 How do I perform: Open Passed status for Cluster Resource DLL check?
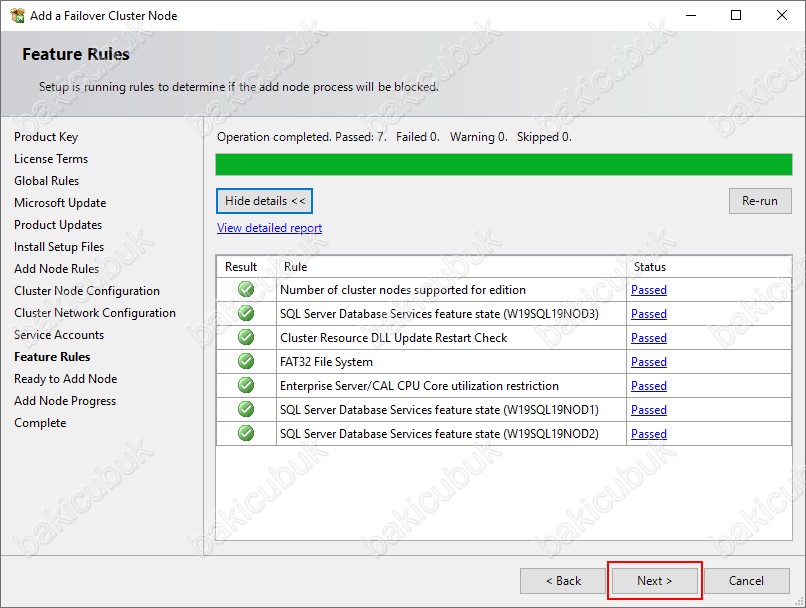(x=649, y=338)
